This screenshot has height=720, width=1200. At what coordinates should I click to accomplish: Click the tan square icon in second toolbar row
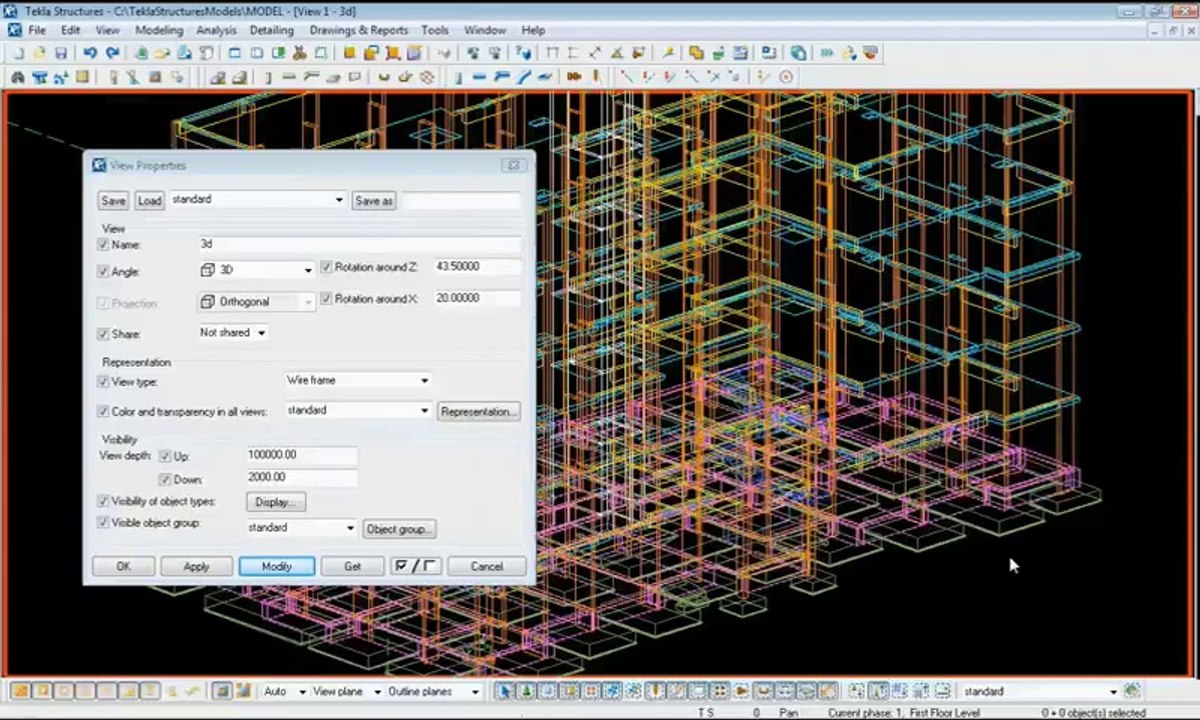(x=82, y=76)
